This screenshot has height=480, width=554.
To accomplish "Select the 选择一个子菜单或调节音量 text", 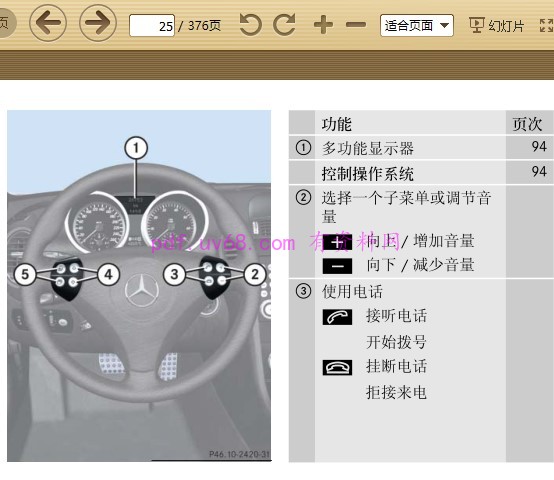I will pyautogui.click(x=406, y=207).
